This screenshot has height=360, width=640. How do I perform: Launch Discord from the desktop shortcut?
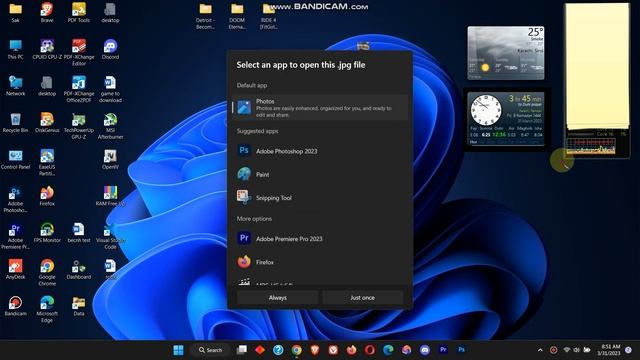[110, 49]
